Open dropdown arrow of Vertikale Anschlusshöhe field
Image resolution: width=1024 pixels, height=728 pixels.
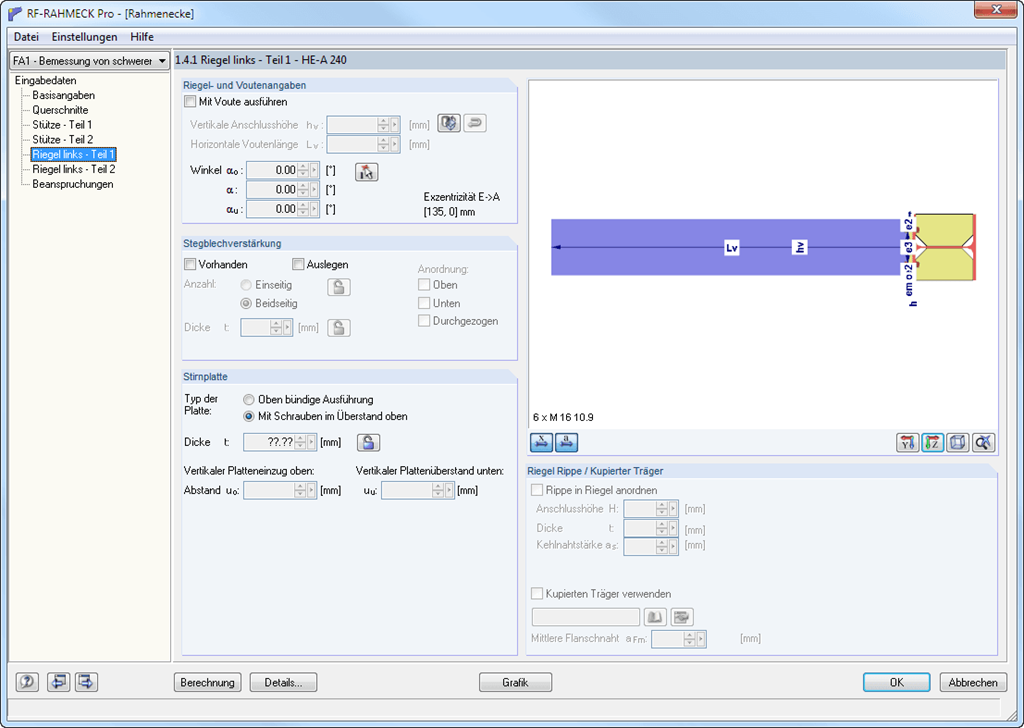point(394,124)
